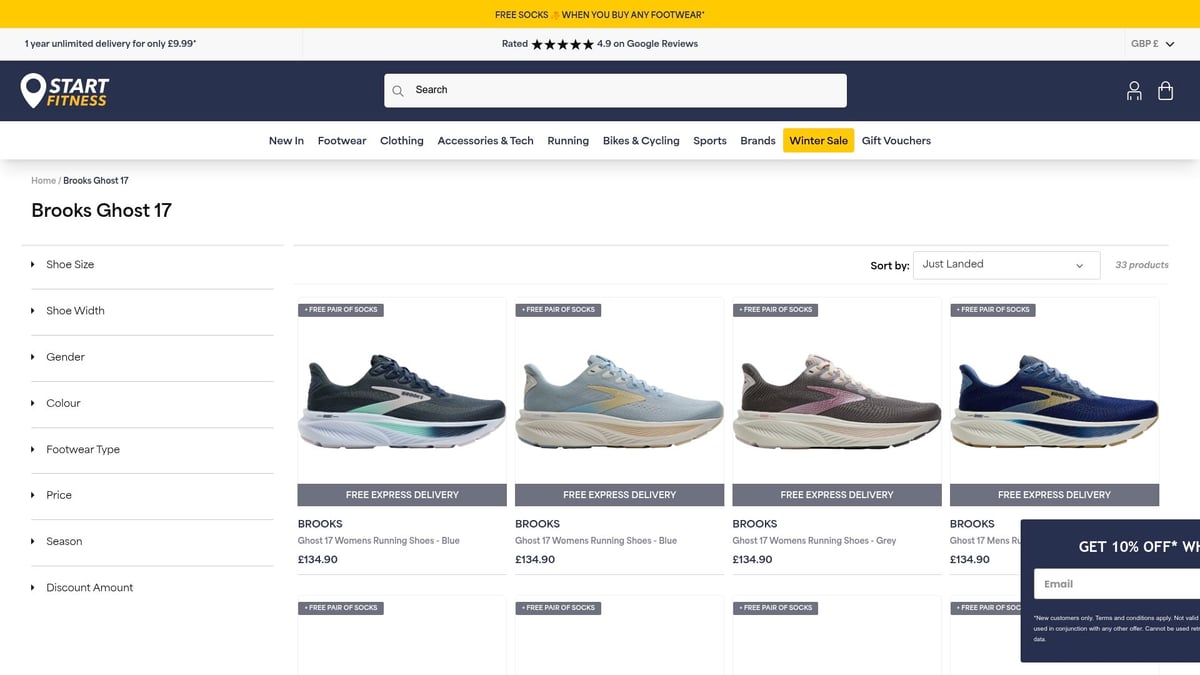Click the first product's Womens Blue title

pyautogui.click(x=379, y=541)
